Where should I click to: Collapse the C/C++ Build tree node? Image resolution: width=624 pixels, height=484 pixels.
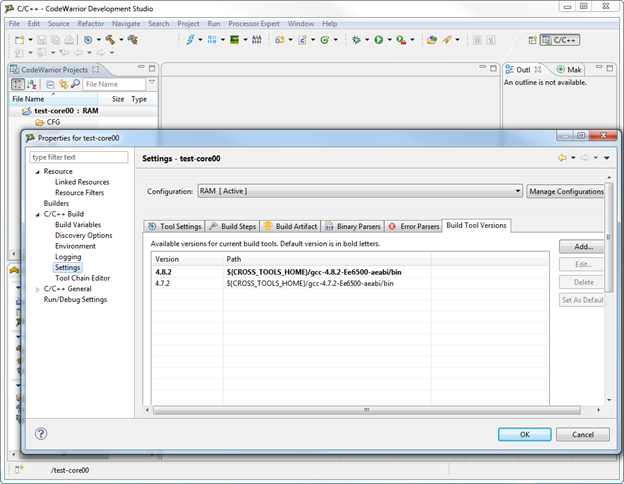pyautogui.click(x=38, y=215)
